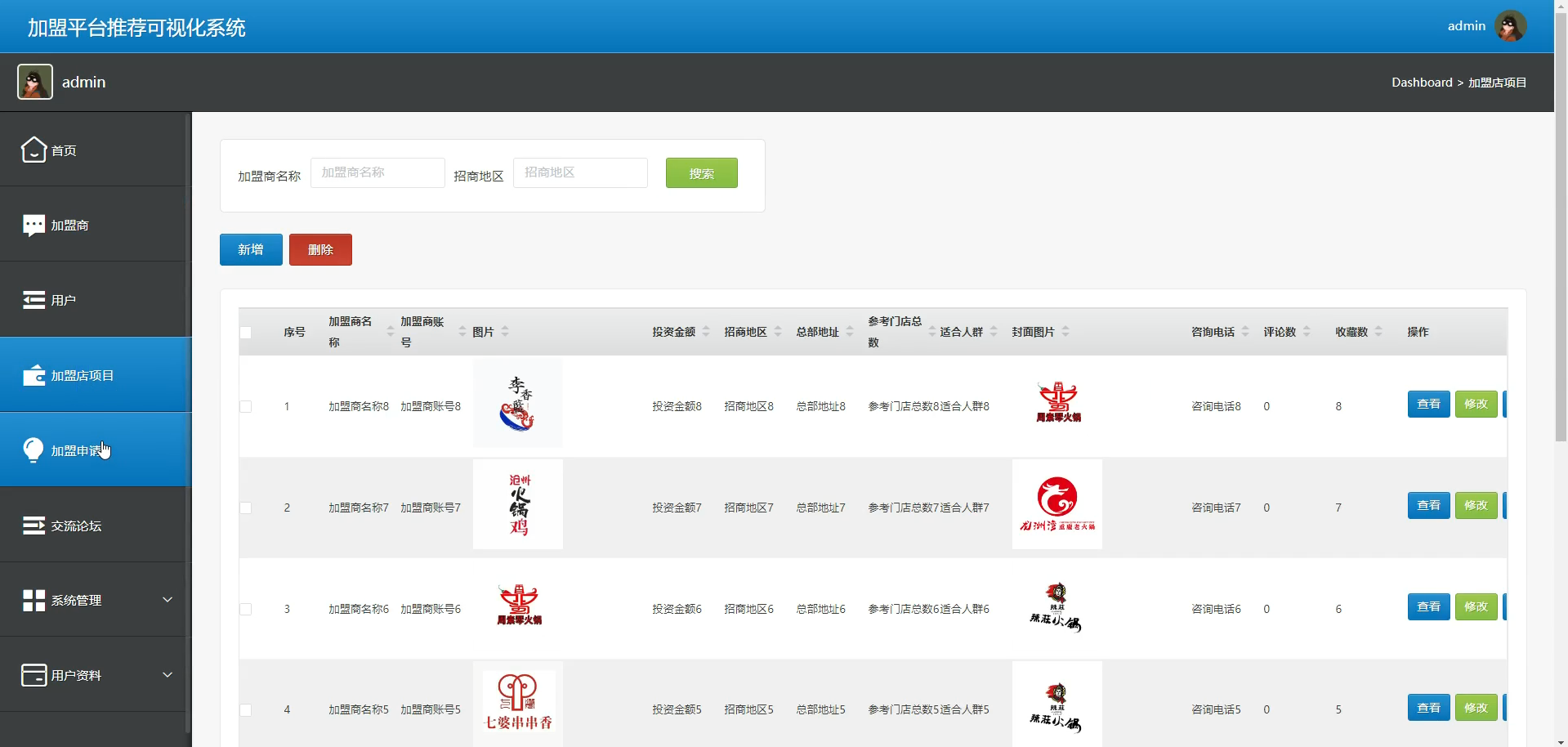Click 查看 for 加盟商名称8 row
The height and width of the screenshot is (747, 1568).
pos(1428,404)
